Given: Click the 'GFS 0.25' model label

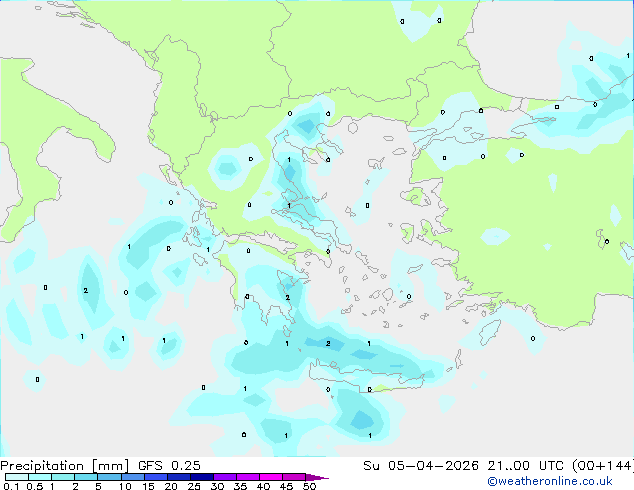Looking at the screenshot, I should (x=169, y=465).
